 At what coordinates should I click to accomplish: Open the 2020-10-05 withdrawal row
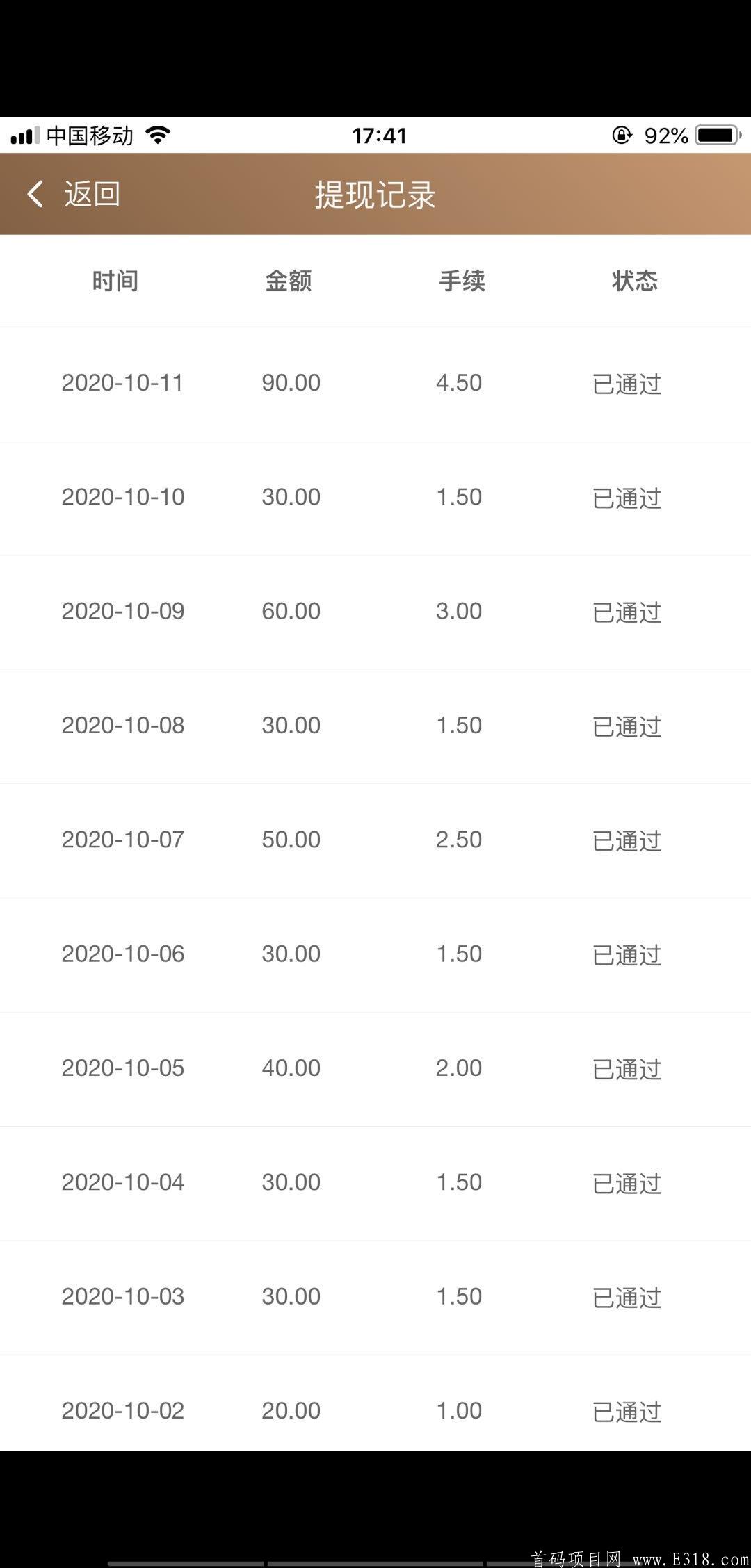coord(375,1069)
